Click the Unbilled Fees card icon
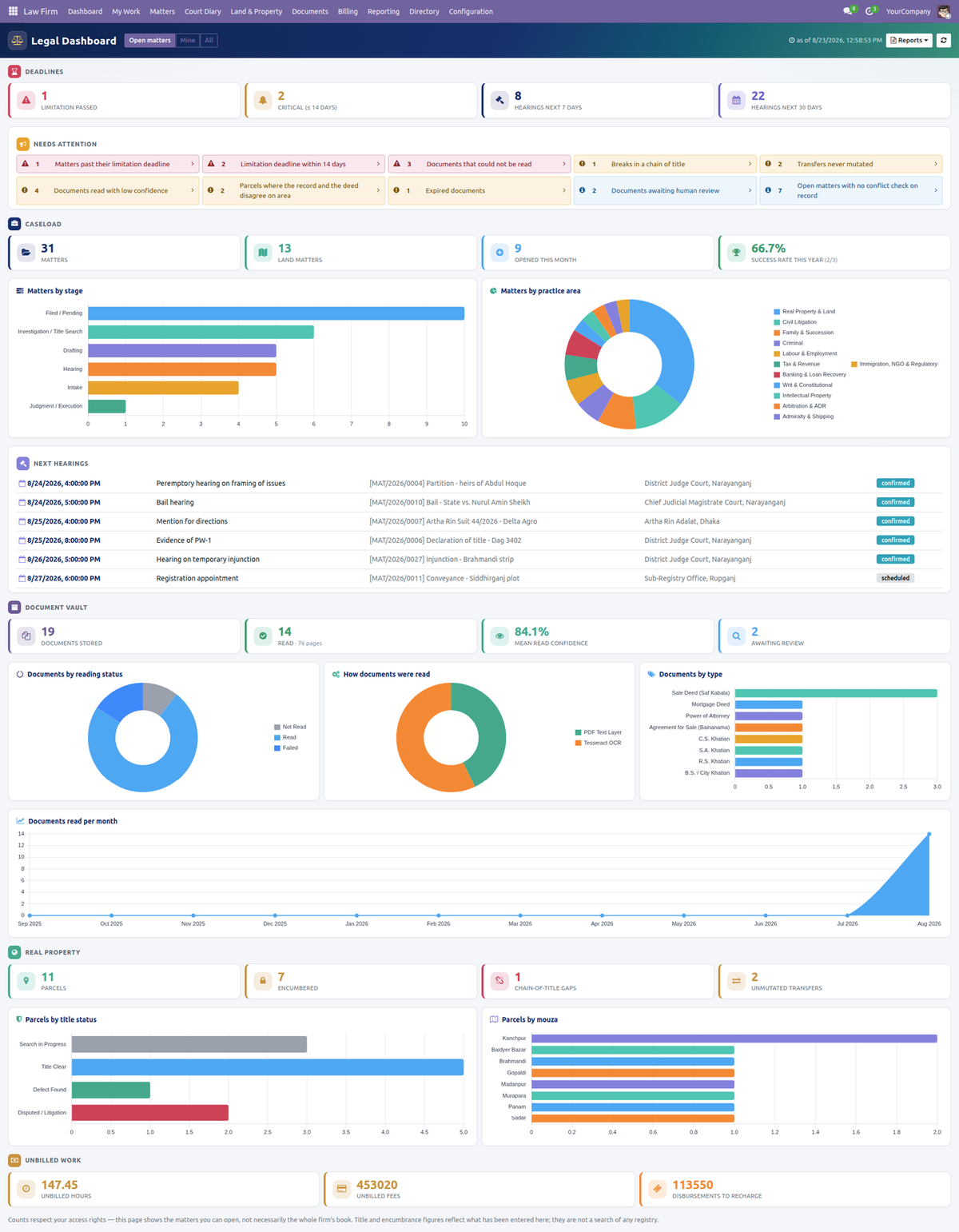The width and height of the screenshot is (959, 1232). coord(342,1189)
